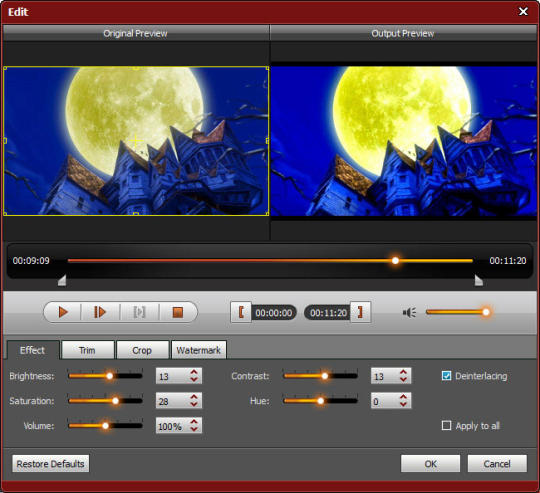Click the Restore Defaults button
This screenshot has width=540, height=493.
(x=51, y=464)
